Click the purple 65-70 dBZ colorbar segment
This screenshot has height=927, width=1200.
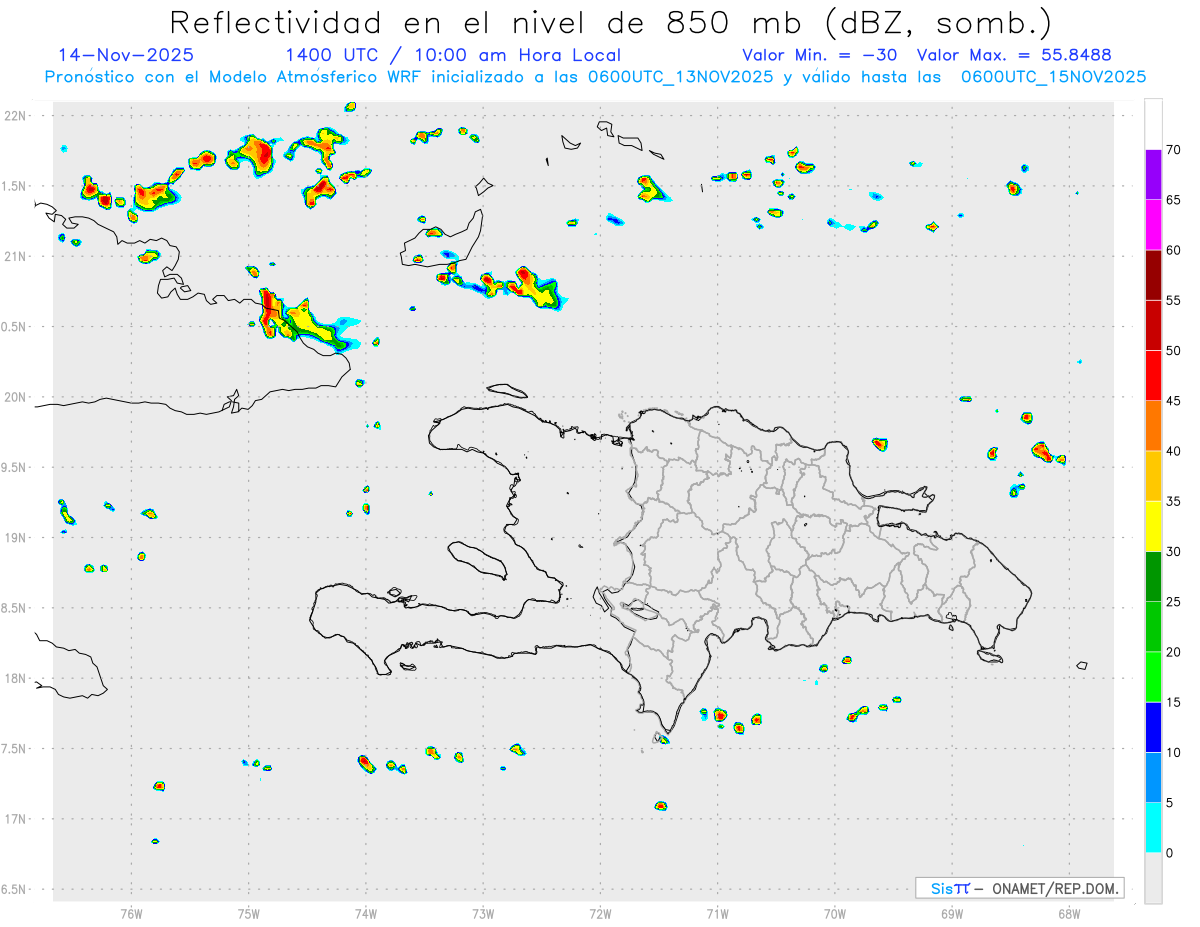[x=1153, y=175]
